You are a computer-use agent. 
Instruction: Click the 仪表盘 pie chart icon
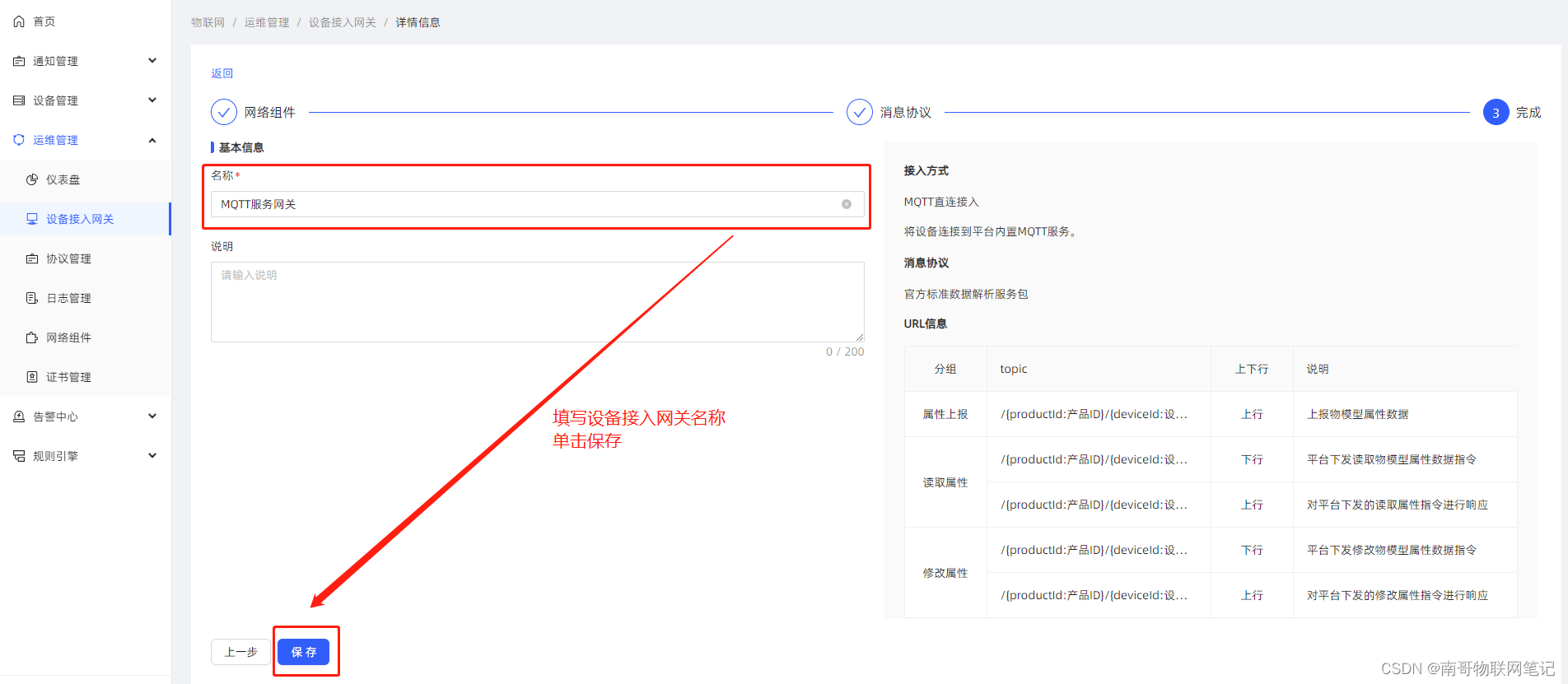click(x=32, y=179)
